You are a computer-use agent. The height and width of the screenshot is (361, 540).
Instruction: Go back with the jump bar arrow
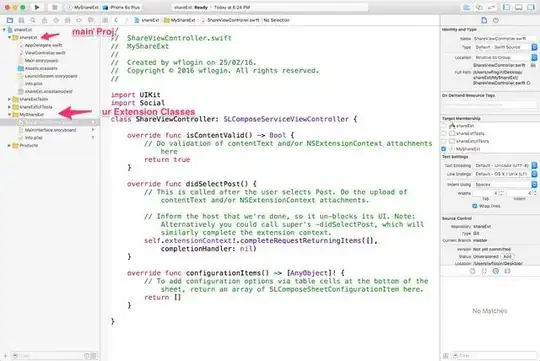[116, 20]
